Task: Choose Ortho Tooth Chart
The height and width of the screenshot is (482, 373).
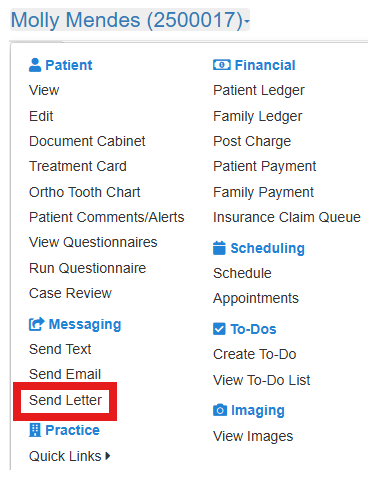Action: pos(85,192)
